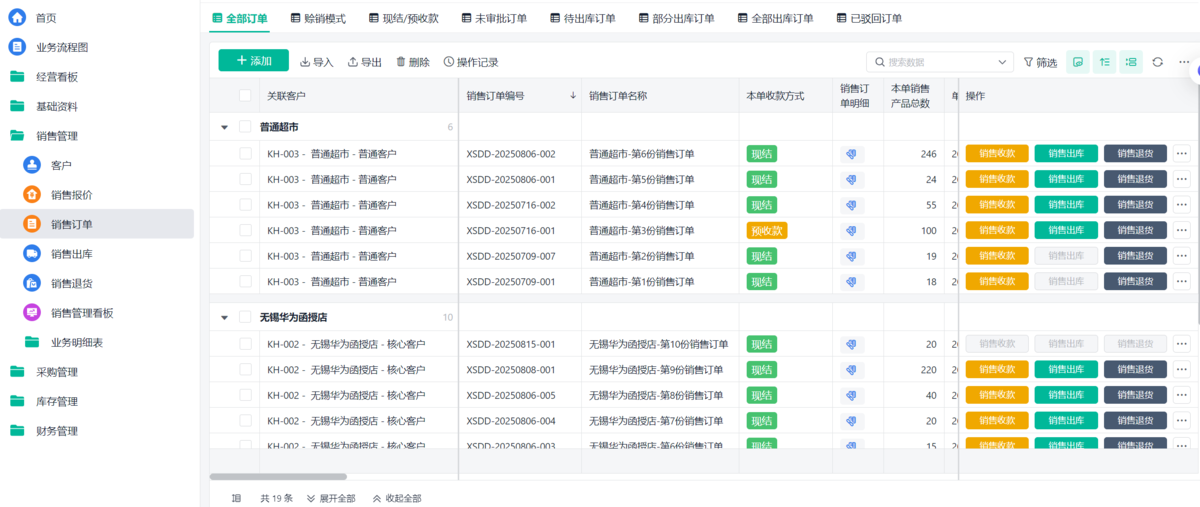The height and width of the screenshot is (507, 1200).
Task: Click the sort arrow on the 销售订单编号 column
Action: (573, 96)
